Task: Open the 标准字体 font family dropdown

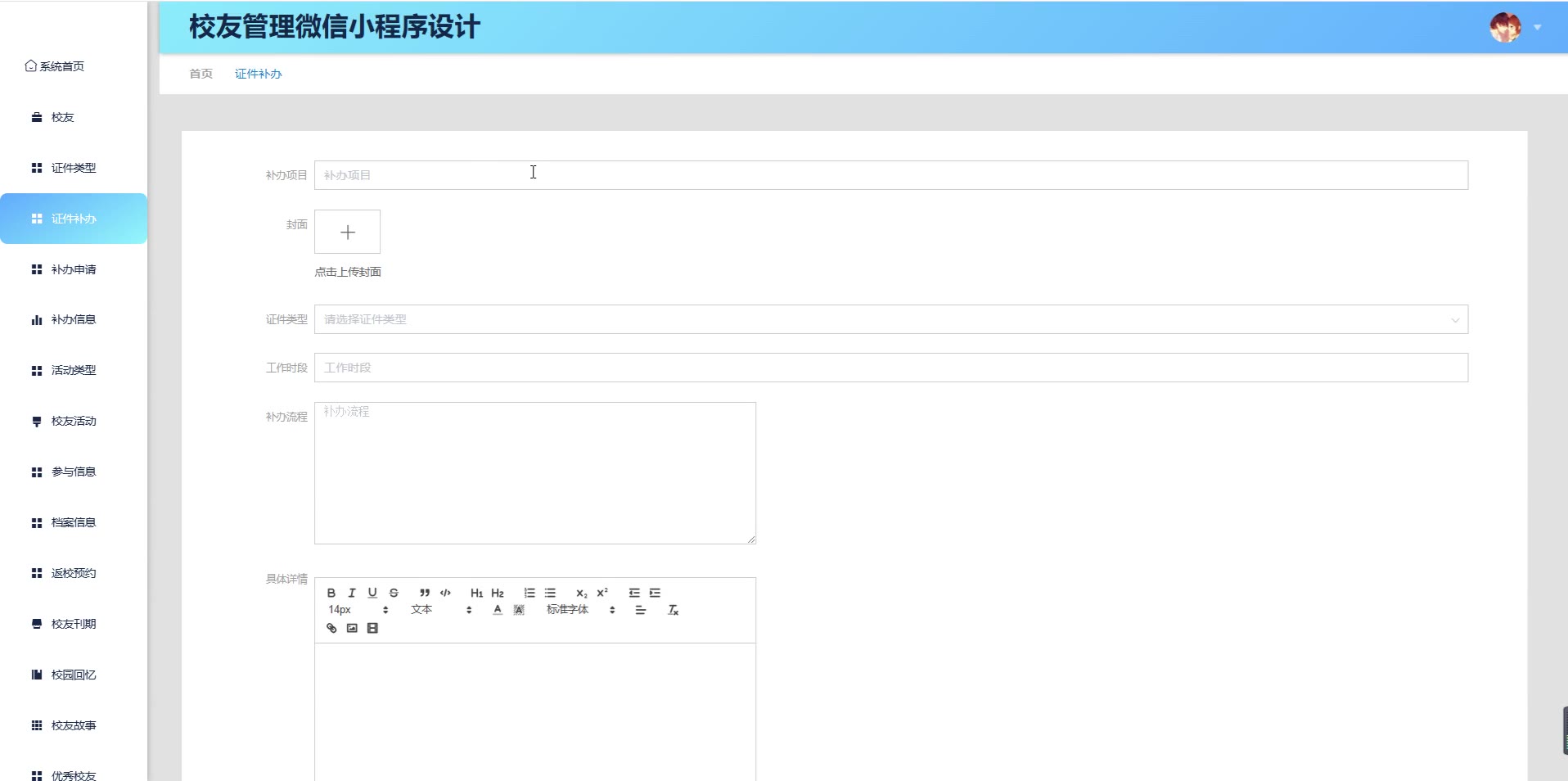Action: click(x=581, y=610)
